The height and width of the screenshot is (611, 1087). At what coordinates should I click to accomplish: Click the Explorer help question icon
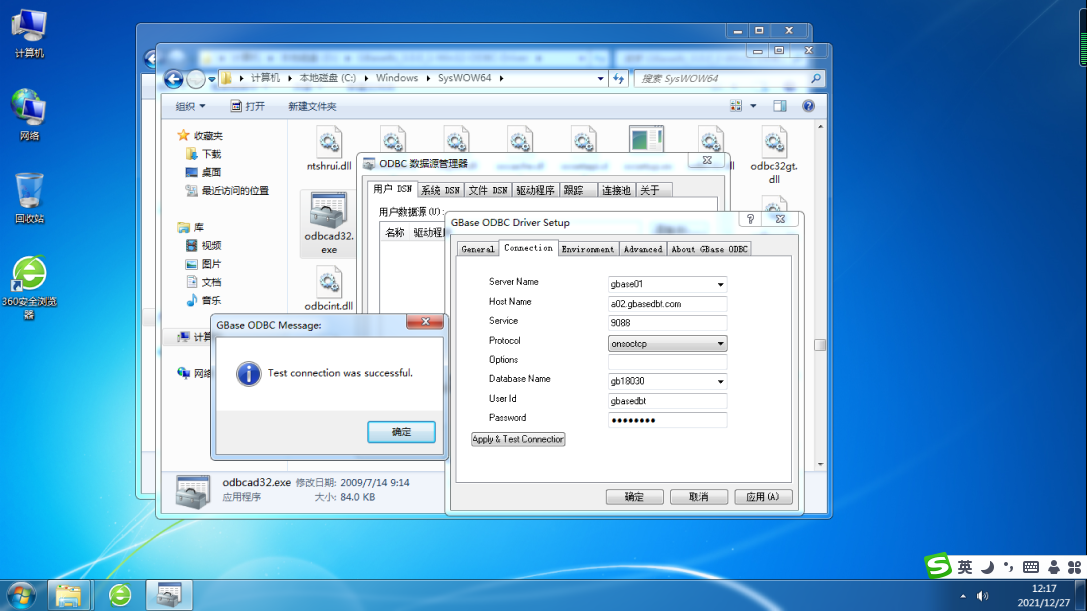coord(808,106)
